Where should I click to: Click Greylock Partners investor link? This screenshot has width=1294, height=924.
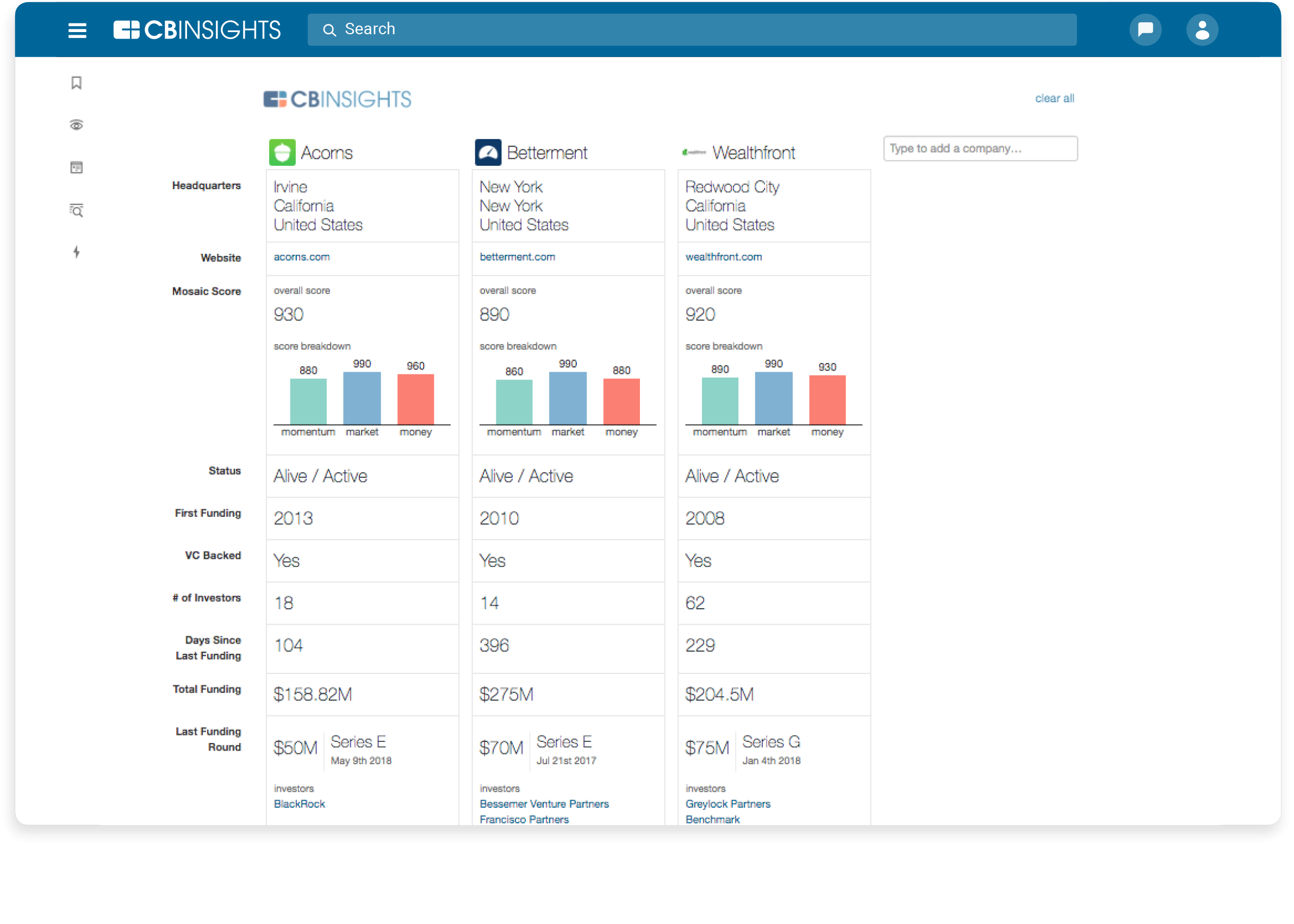click(727, 804)
